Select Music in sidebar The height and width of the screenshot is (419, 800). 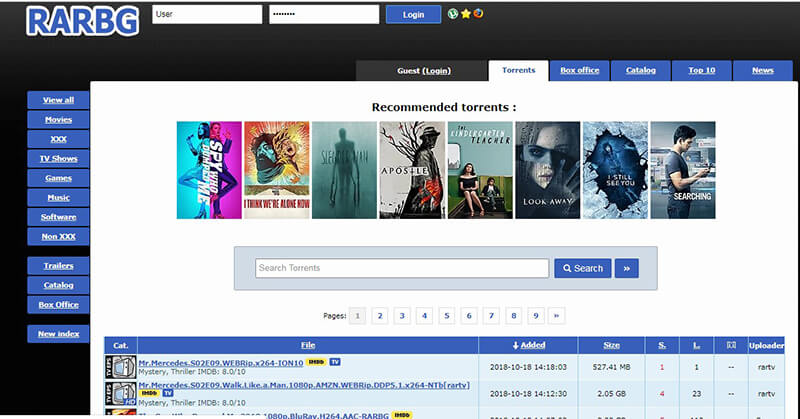pyautogui.click(x=58, y=198)
